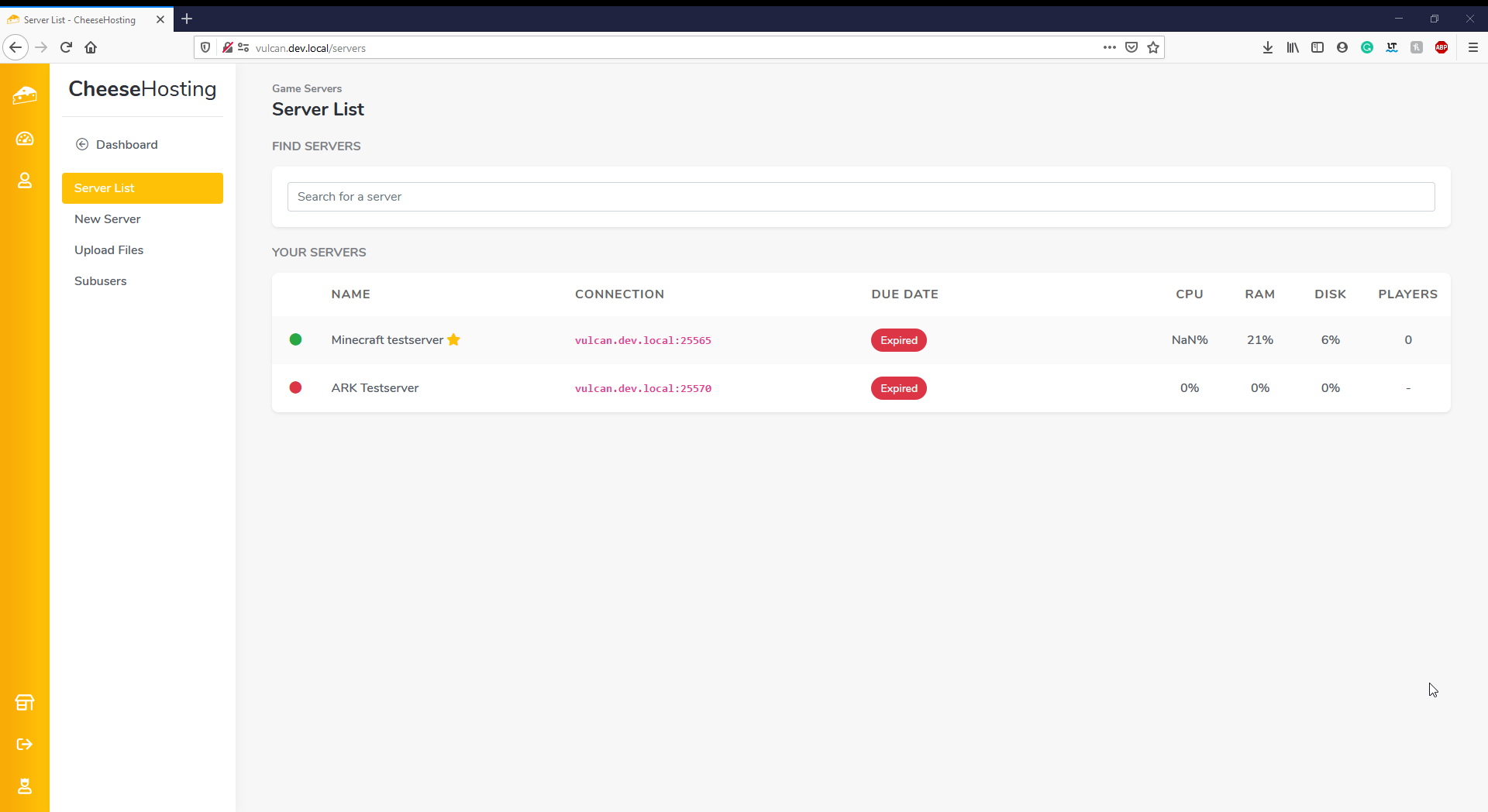Open the Subusers page
The width and height of the screenshot is (1488, 812).
point(101,281)
